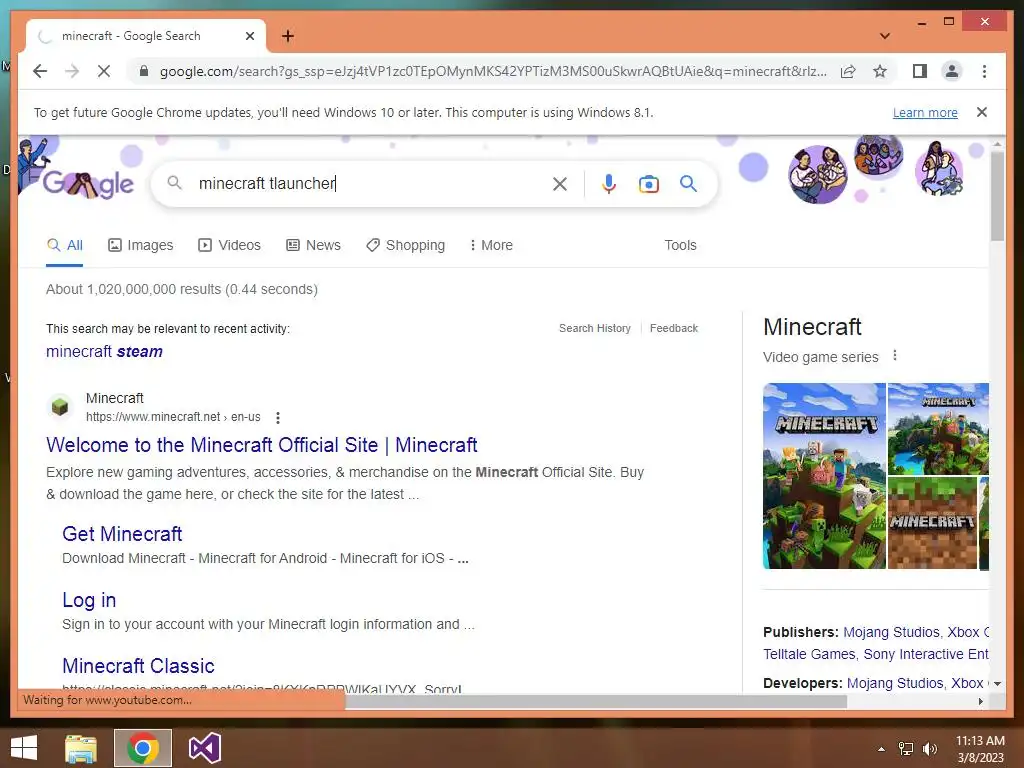Click into the search text field
The width and height of the screenshot is (1024, 768).
(369, 184)
